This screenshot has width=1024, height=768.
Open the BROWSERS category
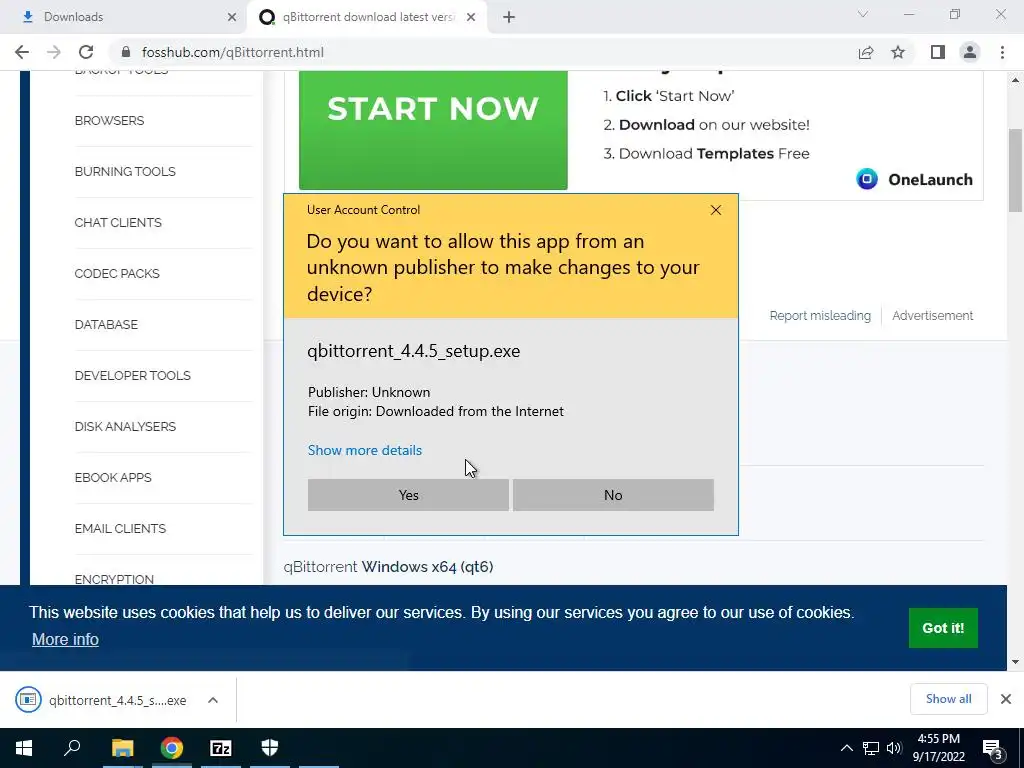[109, 121]
